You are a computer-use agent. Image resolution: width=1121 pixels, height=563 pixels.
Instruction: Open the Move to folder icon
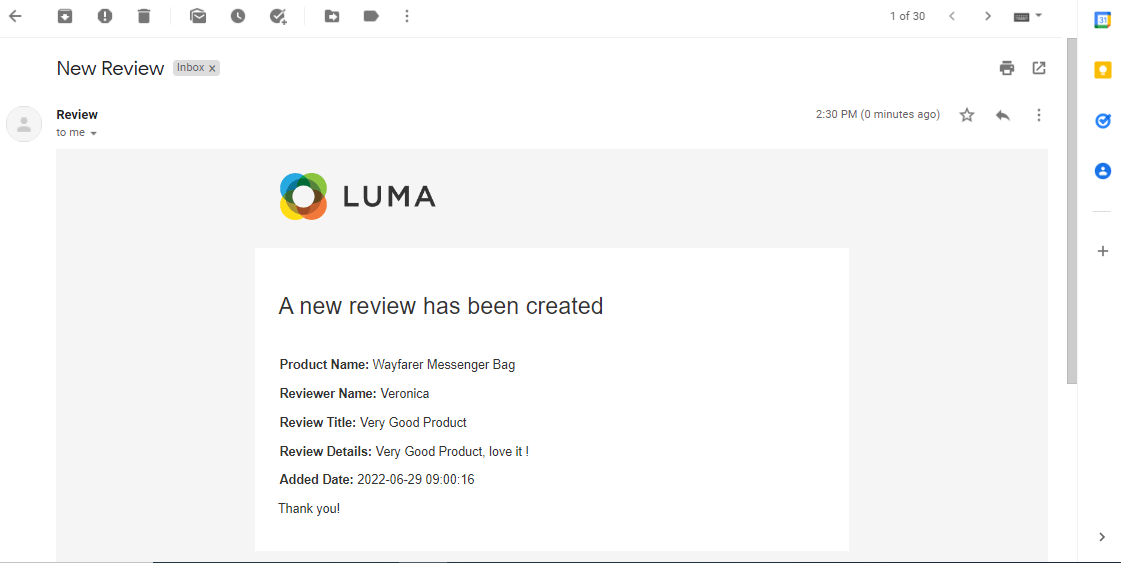click(332, 16)
